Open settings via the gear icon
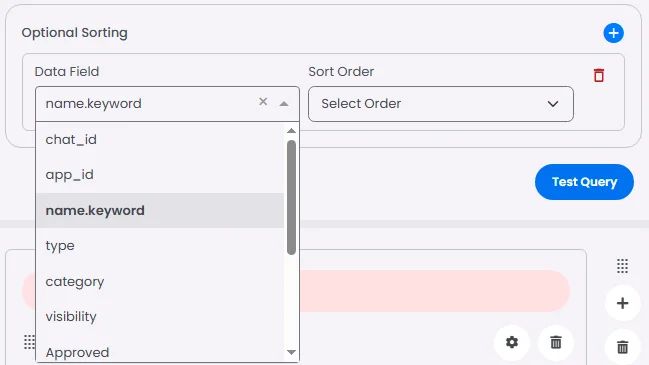This screenshot has height=365, width=649. [x=512, y=342]
